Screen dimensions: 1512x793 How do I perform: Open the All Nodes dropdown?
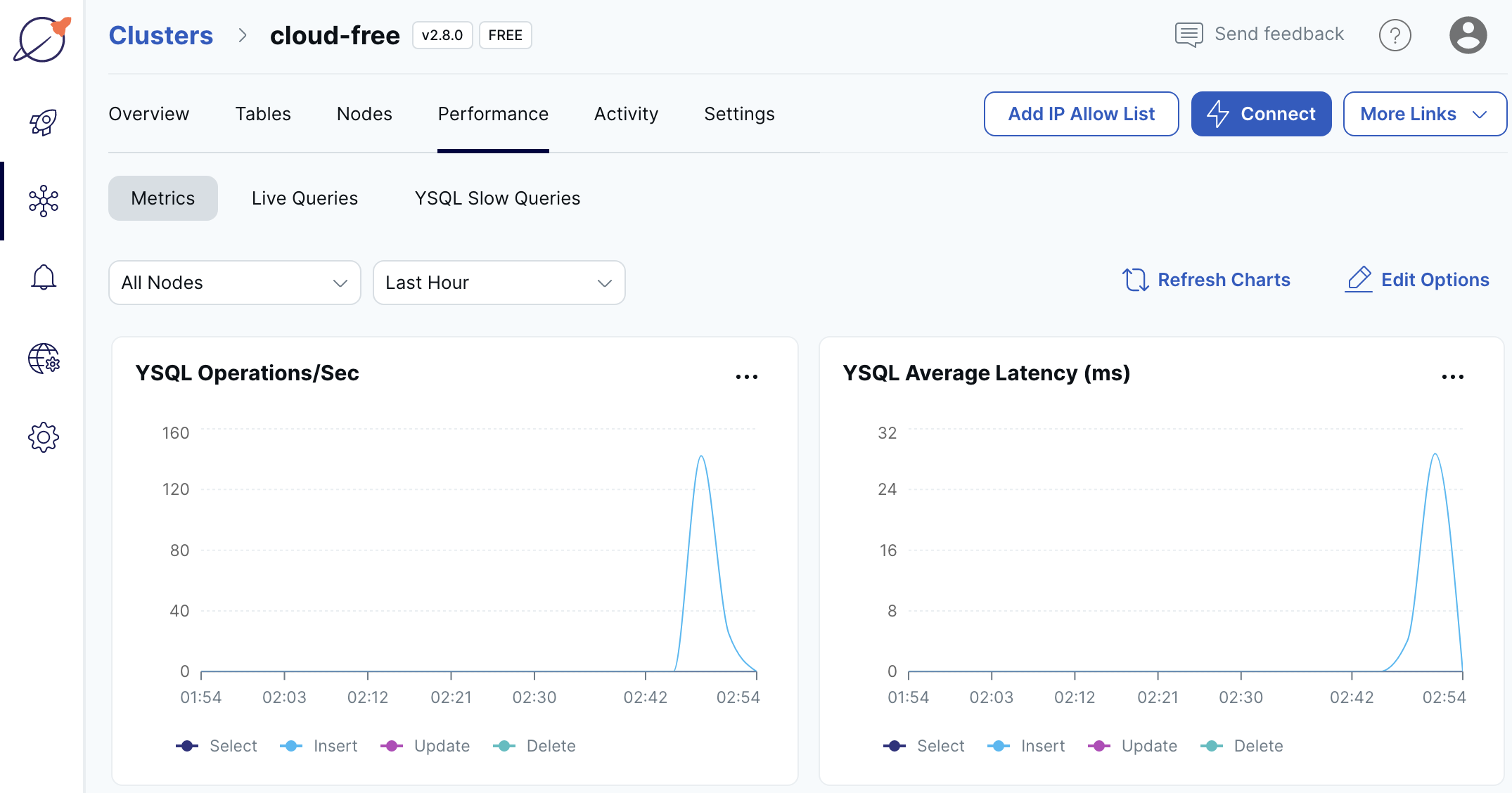click(234, 283)
